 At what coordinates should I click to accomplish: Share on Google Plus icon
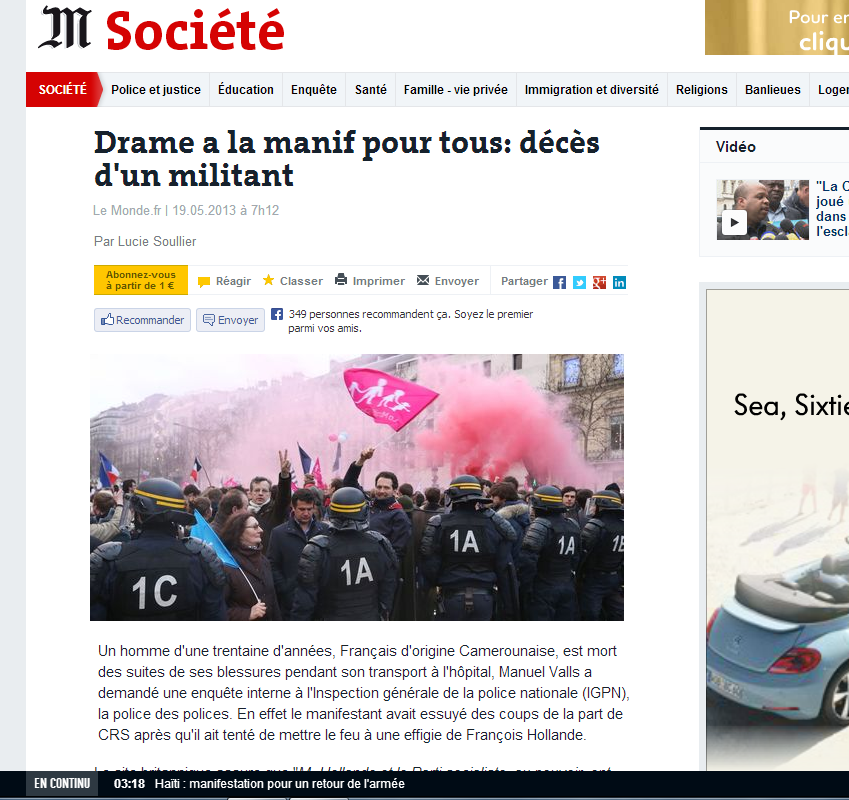[x=599, y=283]
